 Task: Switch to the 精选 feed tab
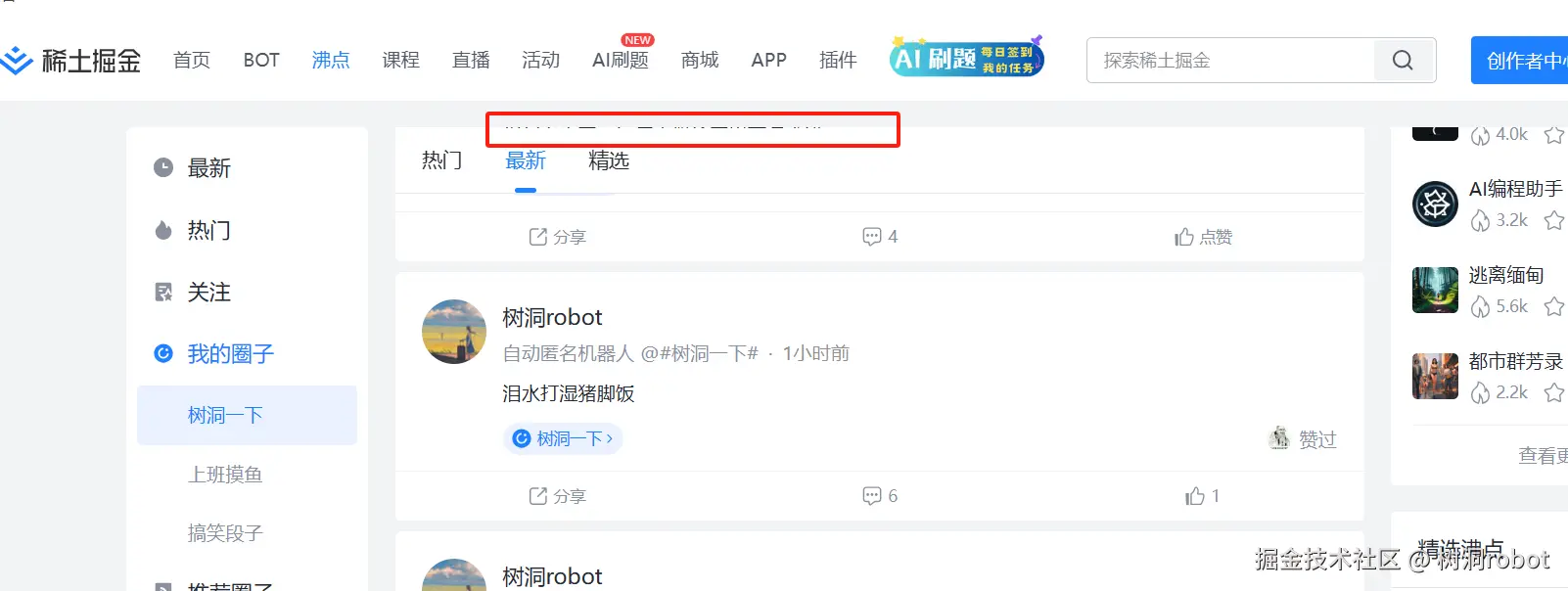[x=609, y=160]
